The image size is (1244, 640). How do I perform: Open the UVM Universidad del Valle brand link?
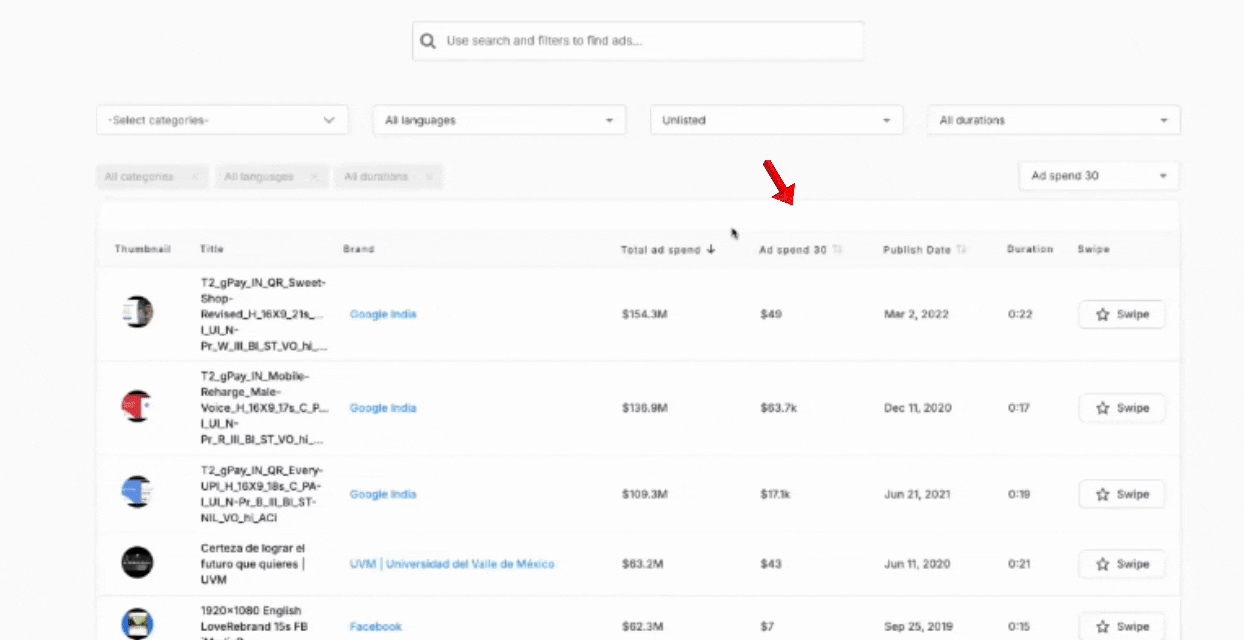pyautogui.click(x=452, y=564)
